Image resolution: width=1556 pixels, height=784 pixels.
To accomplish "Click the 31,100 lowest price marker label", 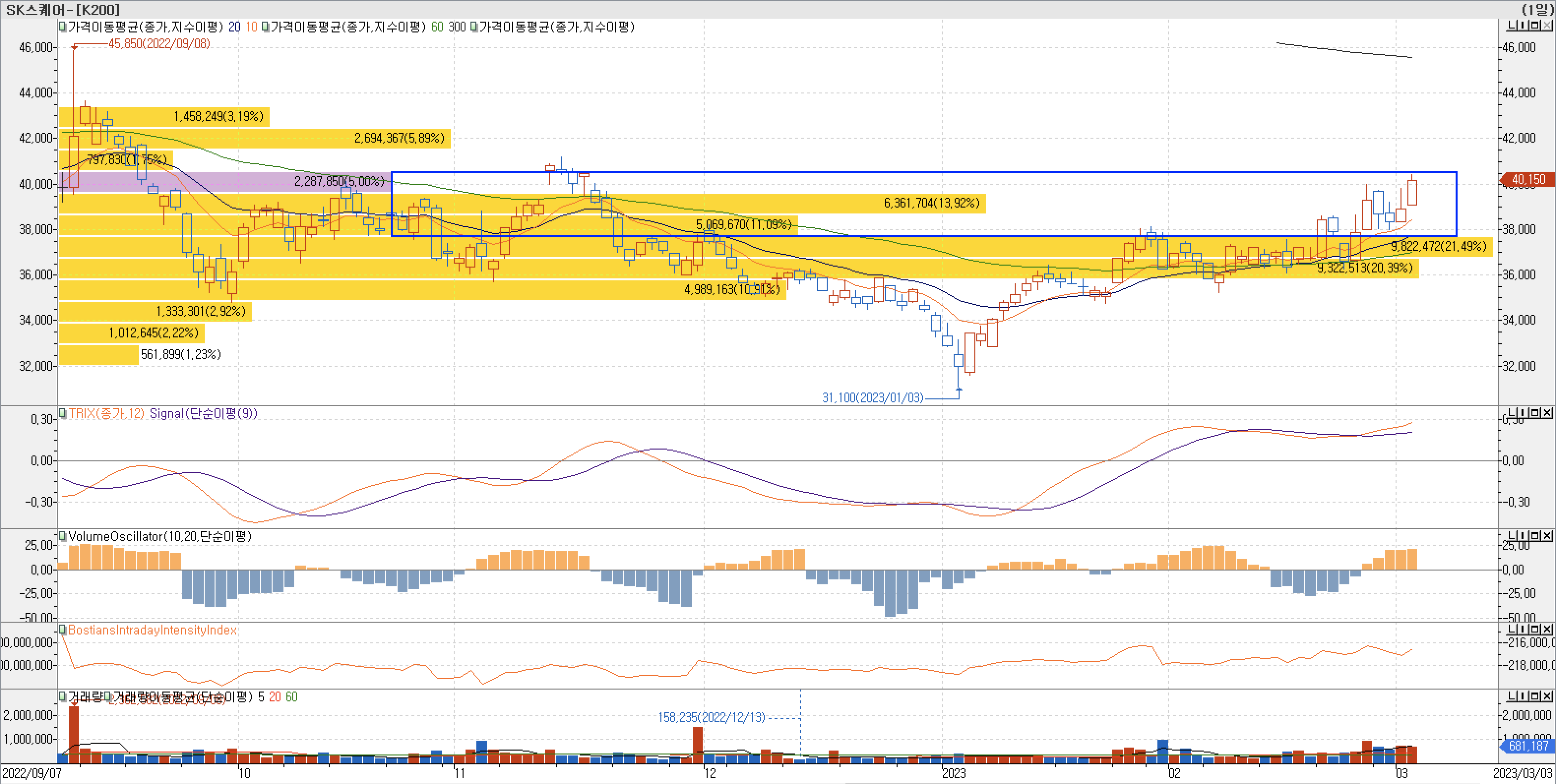I will coord(872,398).
